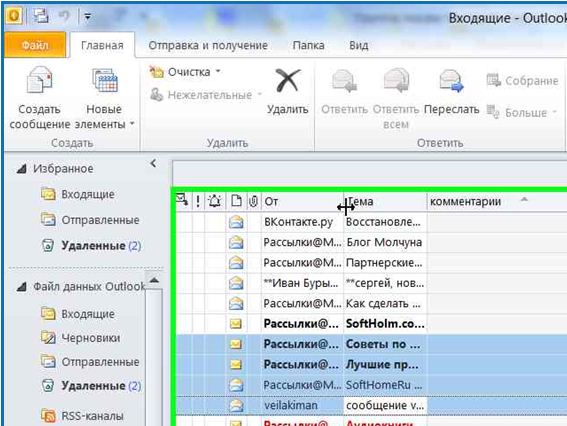Open Отправленные folder under Избранное

(90, 220)
